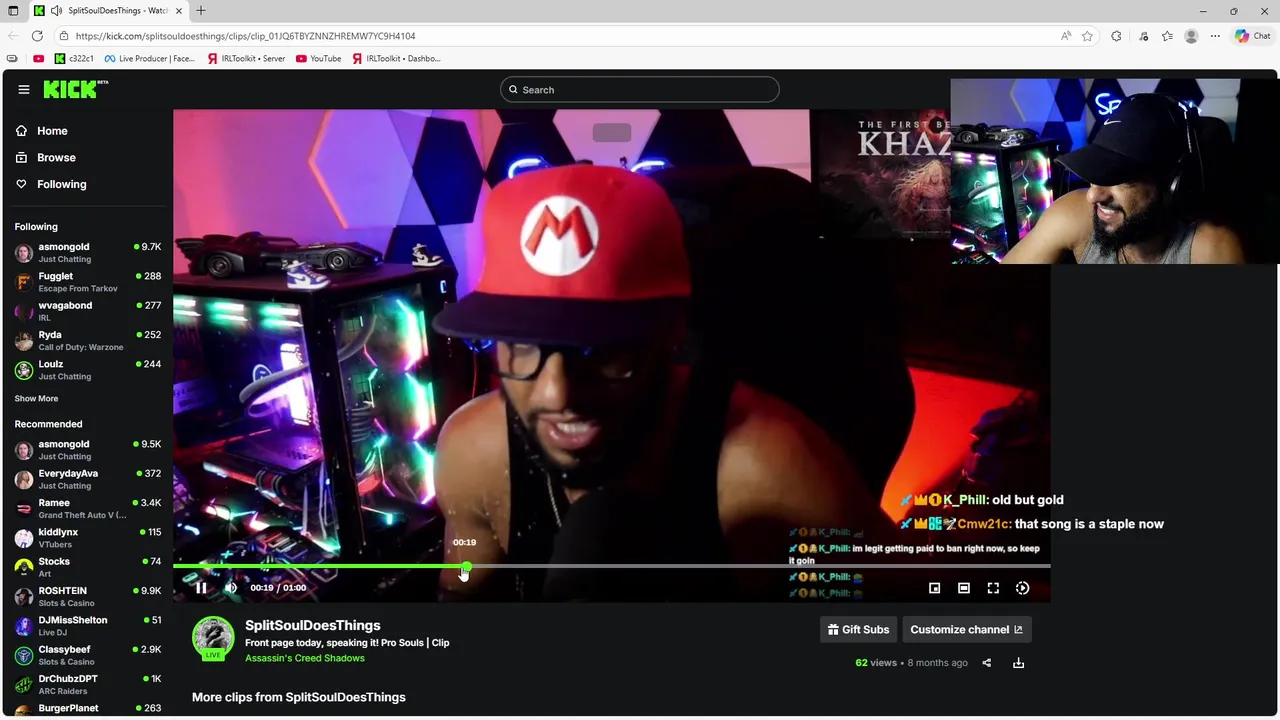Open Loulz channel in Following
The image size is (1280, 720).
87,370
